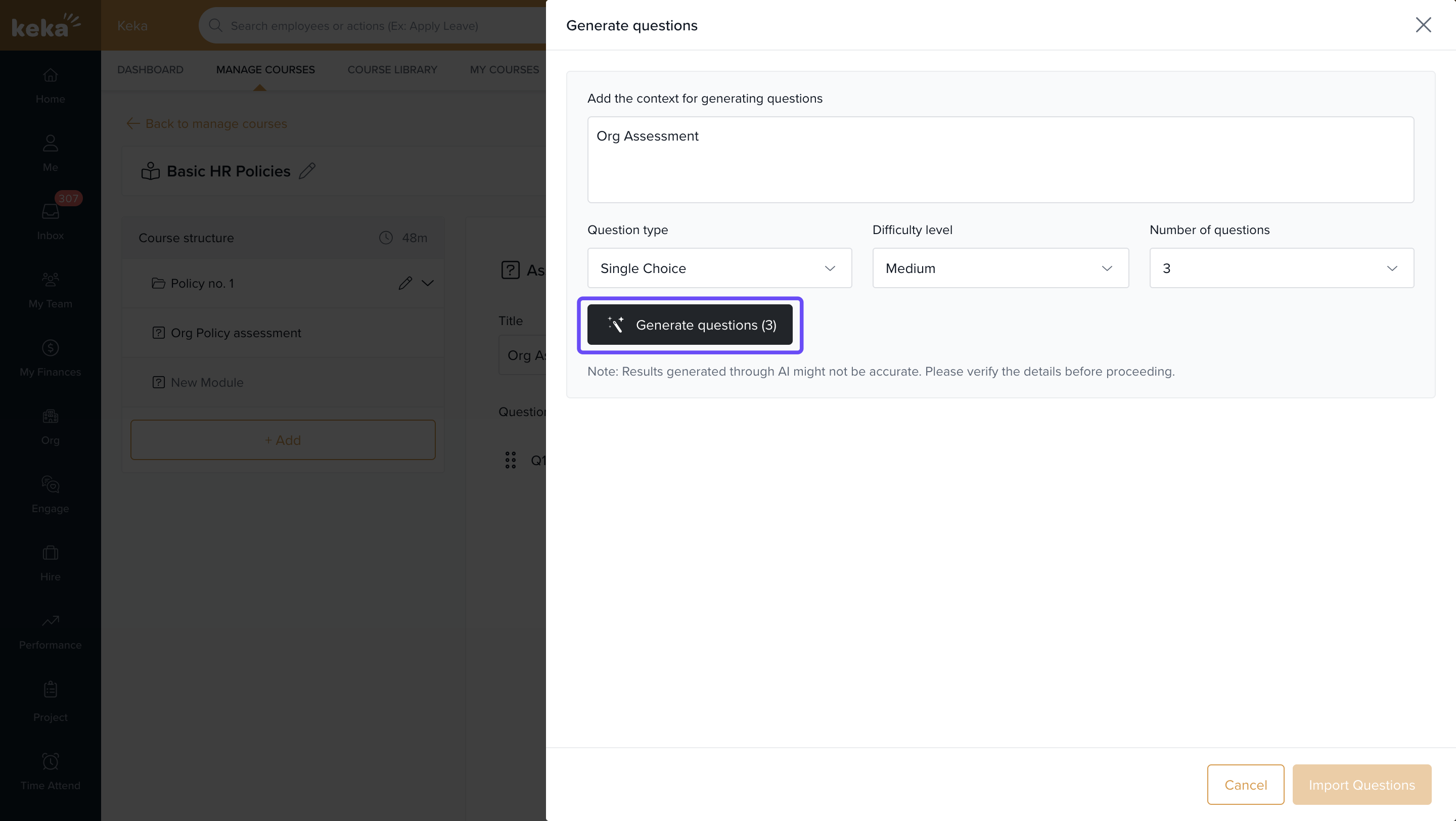Open Performance chart icon in sidebar
1456x821 pixels.
point(51,620)
